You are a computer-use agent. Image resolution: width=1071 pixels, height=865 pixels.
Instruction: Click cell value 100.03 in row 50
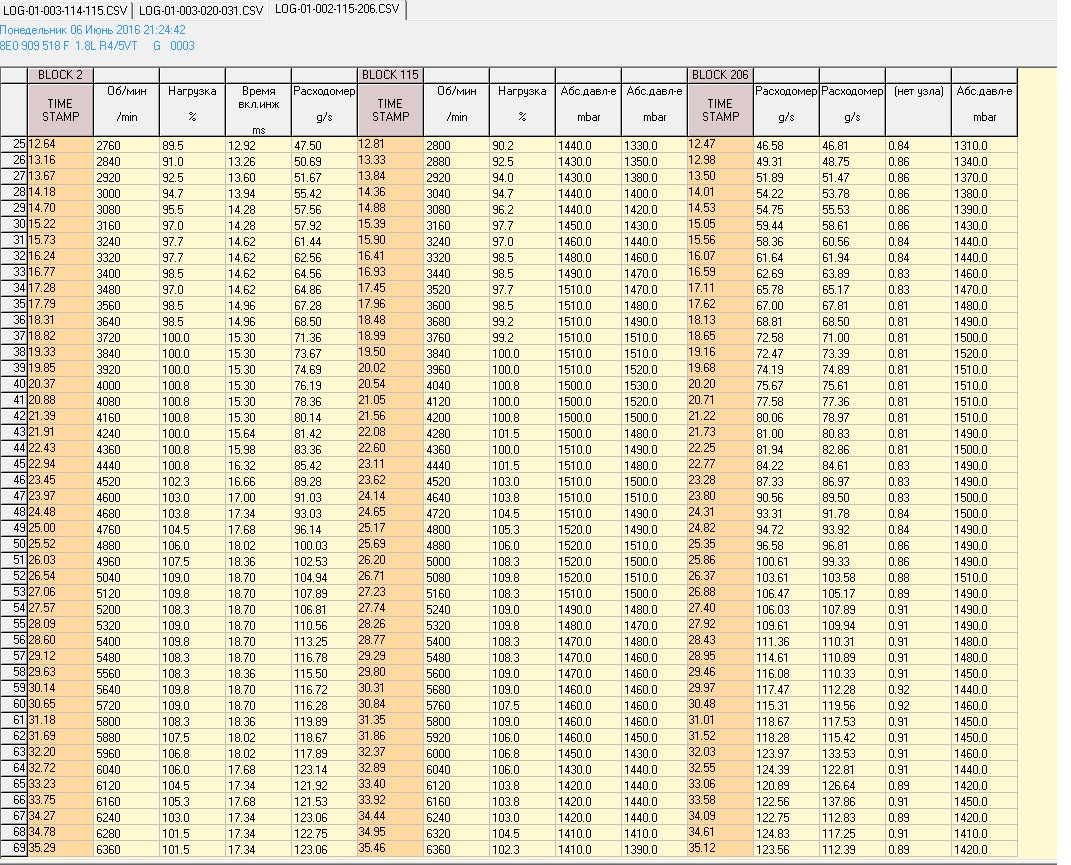tap(324, 545)
